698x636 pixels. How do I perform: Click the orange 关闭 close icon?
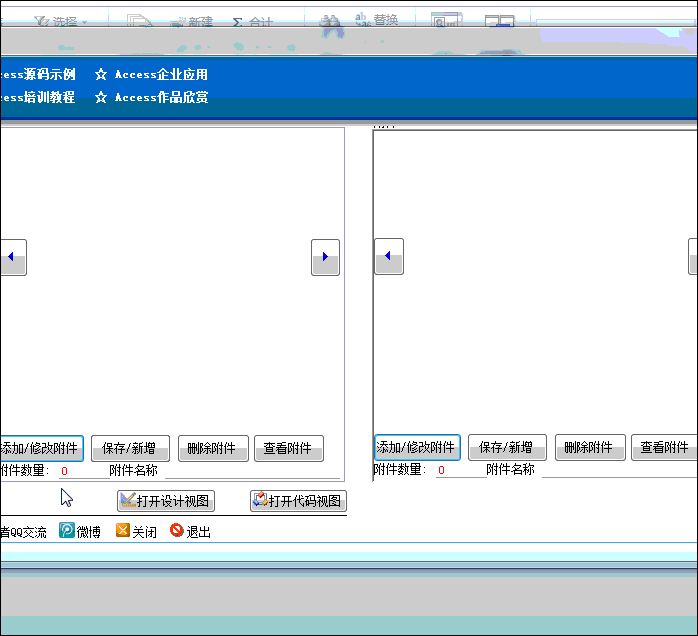[122, 531]
